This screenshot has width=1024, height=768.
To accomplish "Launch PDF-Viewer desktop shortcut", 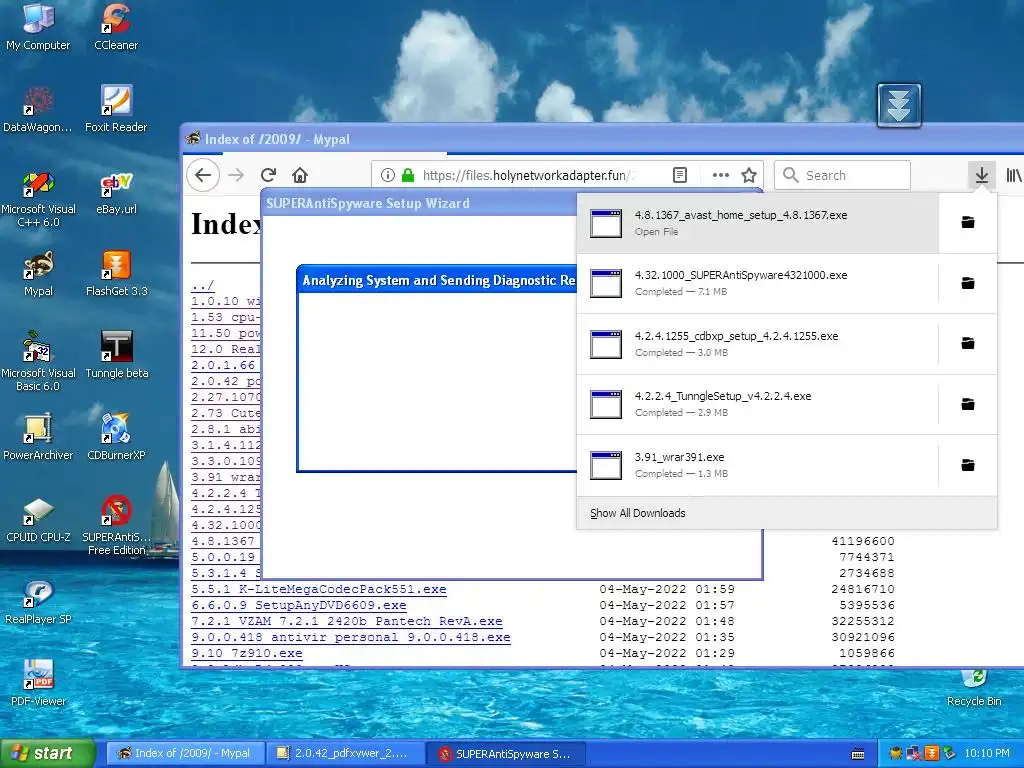I will pyautogui.click(x=38, y=683).
